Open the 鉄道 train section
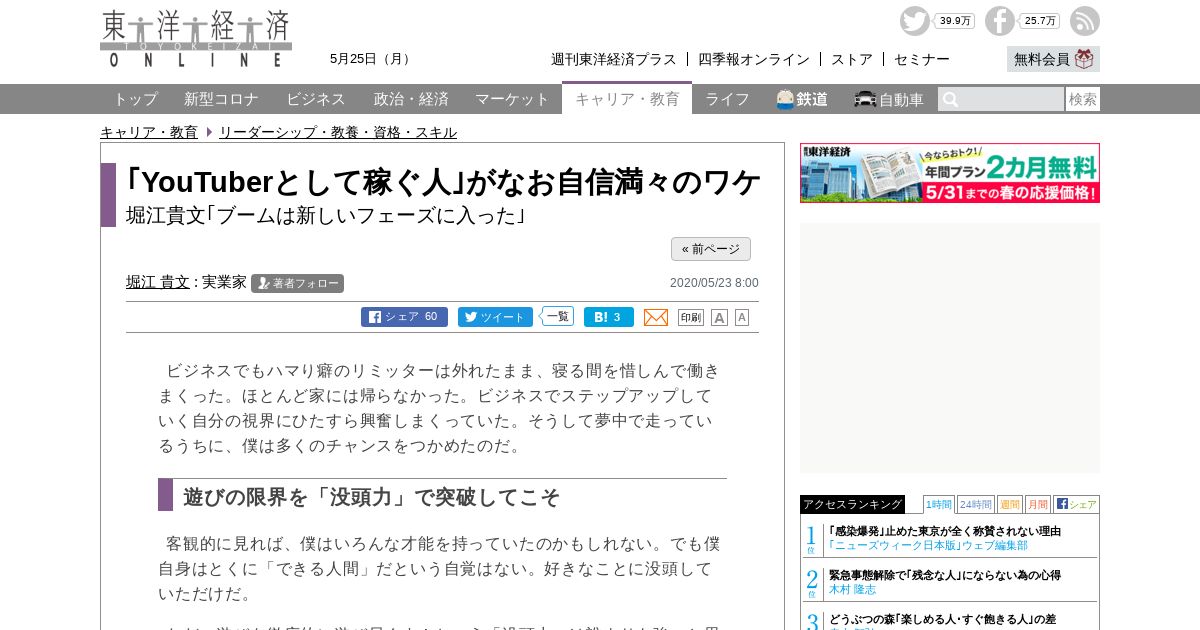Screen dimensions: 1200x630 (802, 99)
